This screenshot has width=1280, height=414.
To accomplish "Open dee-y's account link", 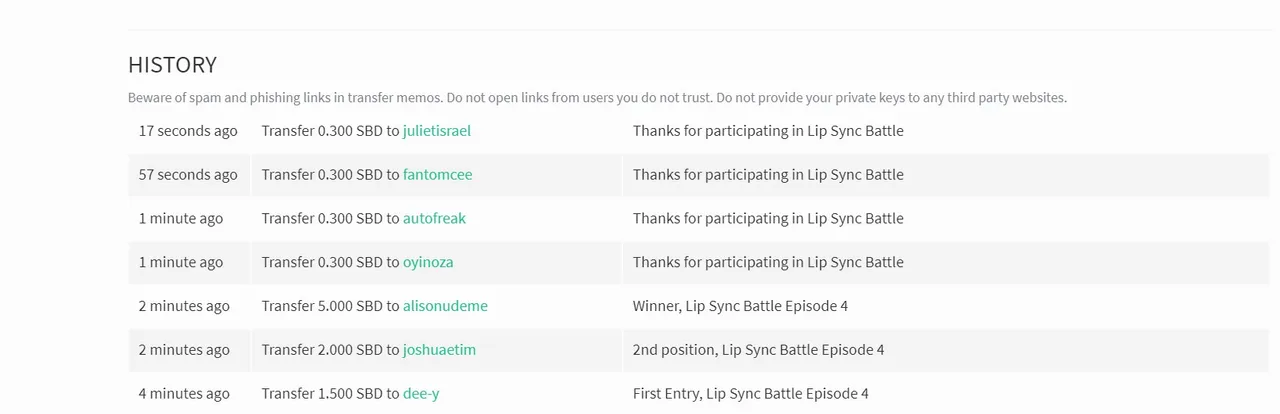I will (x=421, y=395).
